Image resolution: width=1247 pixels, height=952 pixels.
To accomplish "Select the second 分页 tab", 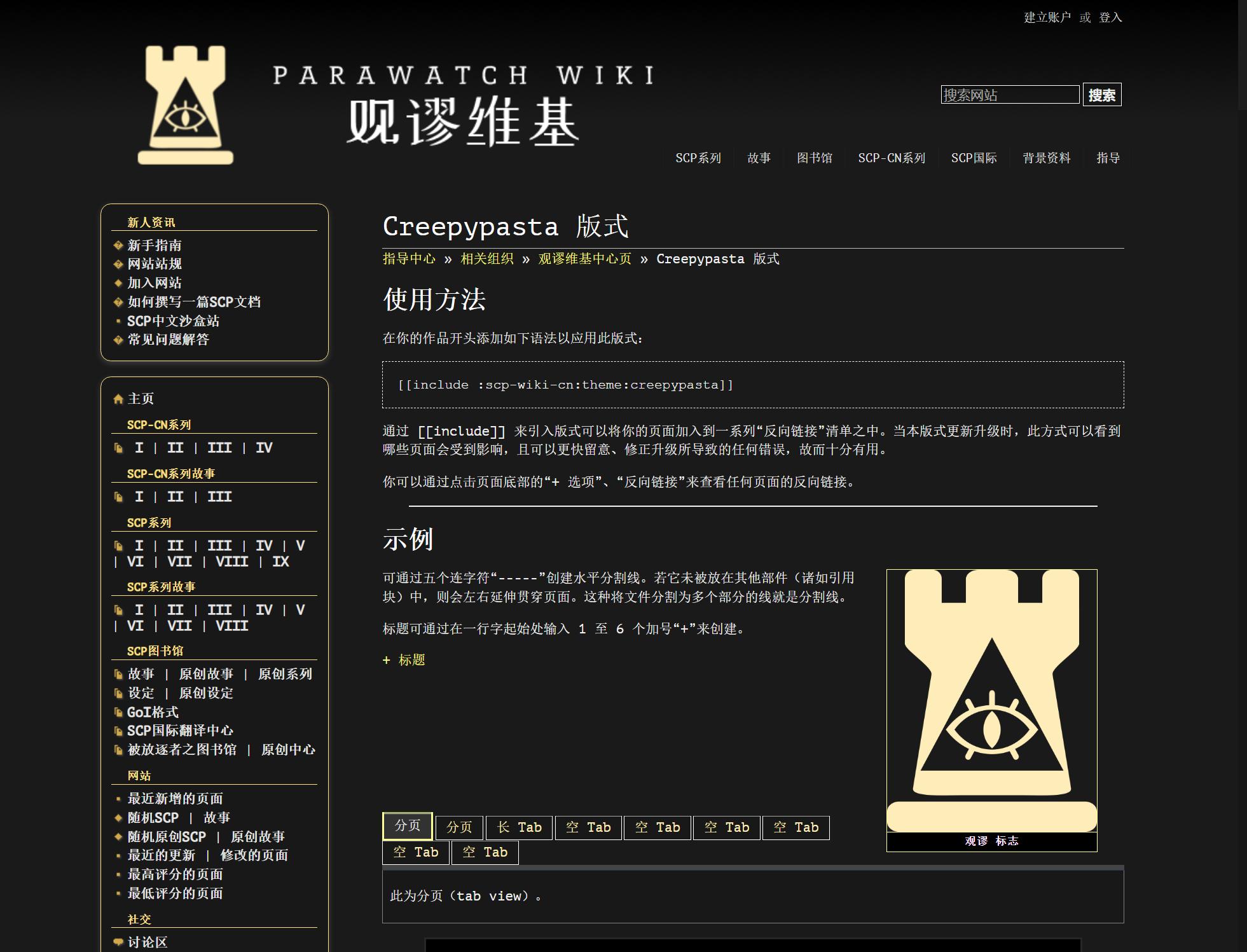I will pyautogui.click(x=459, y=827).
